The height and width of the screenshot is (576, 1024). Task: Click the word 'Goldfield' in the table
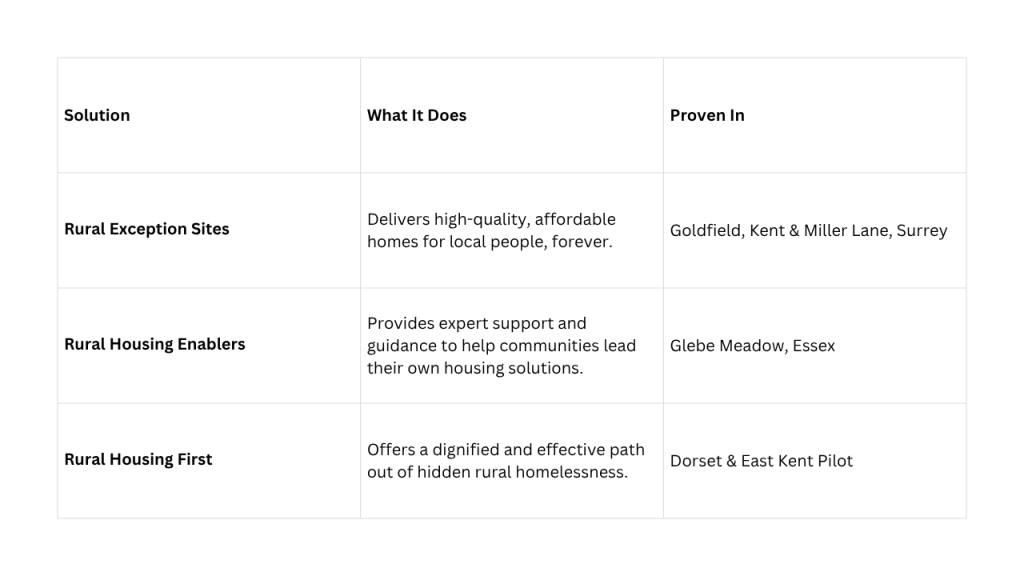(704, 231)
